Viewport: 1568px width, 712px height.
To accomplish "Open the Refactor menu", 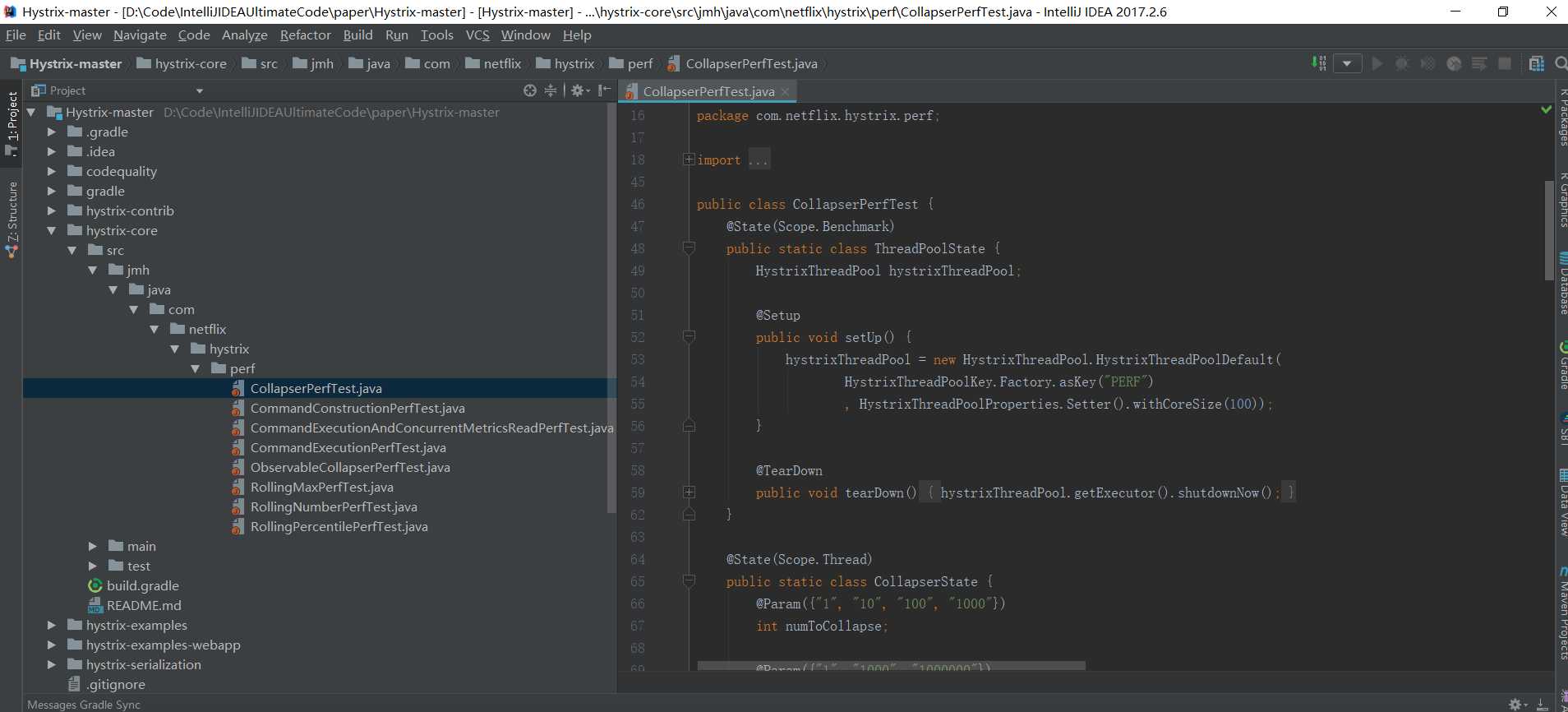I will (305, 35).
